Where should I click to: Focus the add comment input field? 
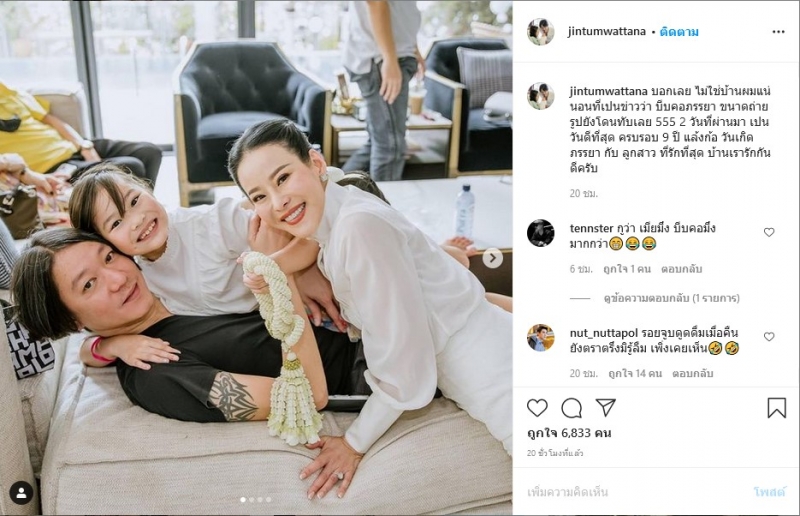[x=633, y=492]
